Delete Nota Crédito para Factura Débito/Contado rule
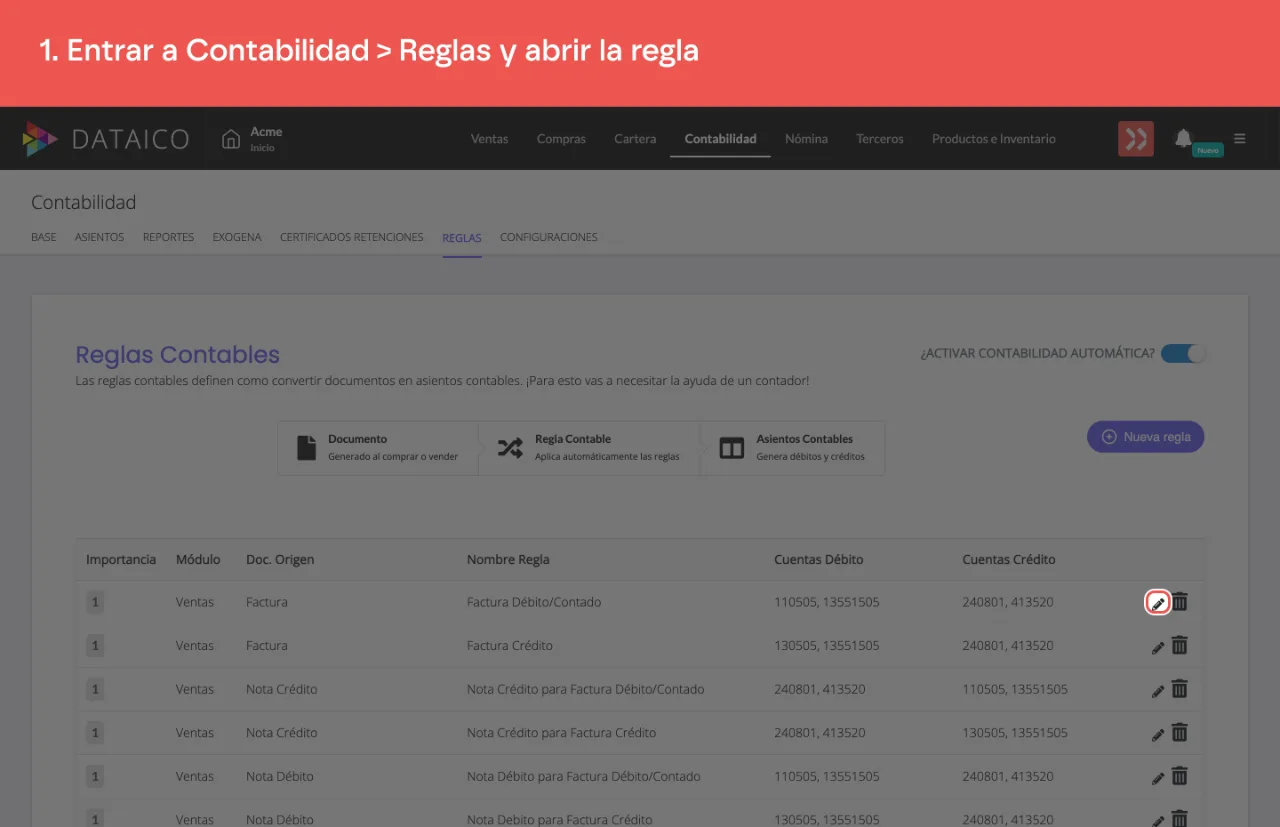Viewport: 1280px width, 827px height. 1180,688
